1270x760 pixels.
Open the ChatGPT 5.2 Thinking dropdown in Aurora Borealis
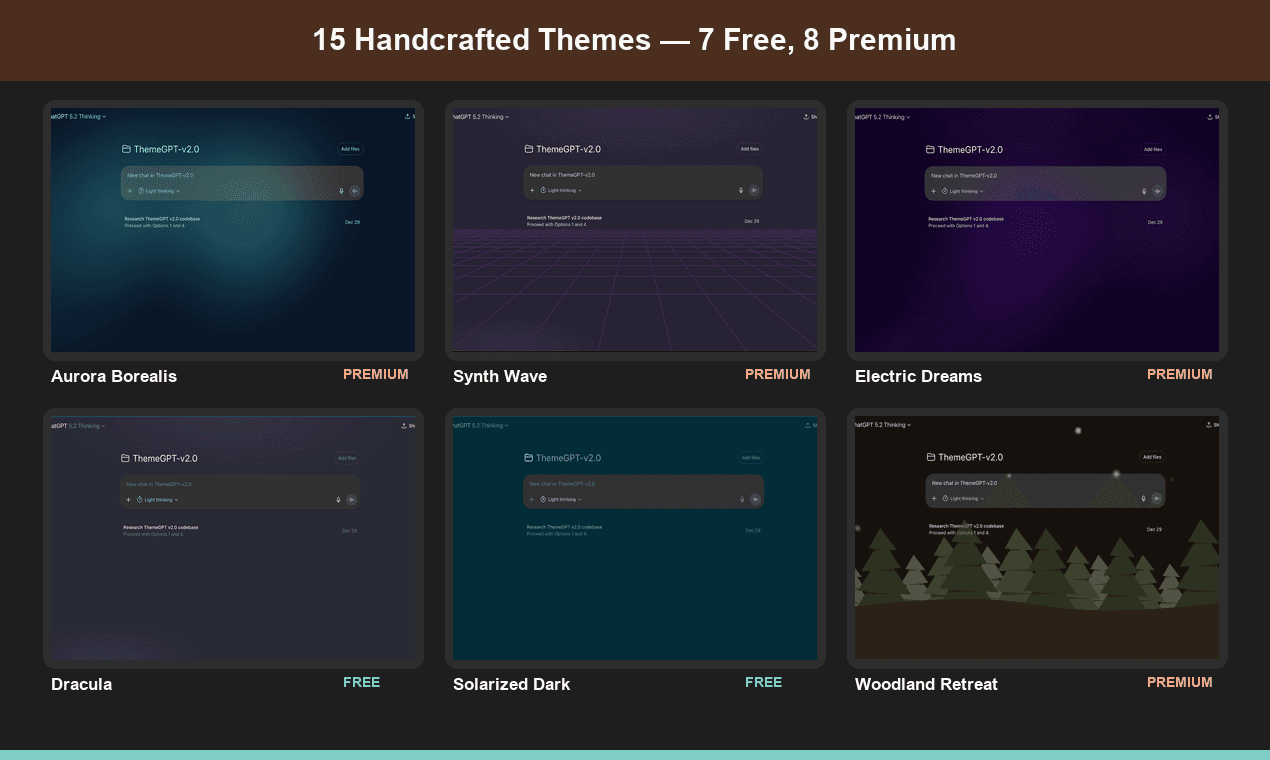pyautogui.click(x=77, y=117)
